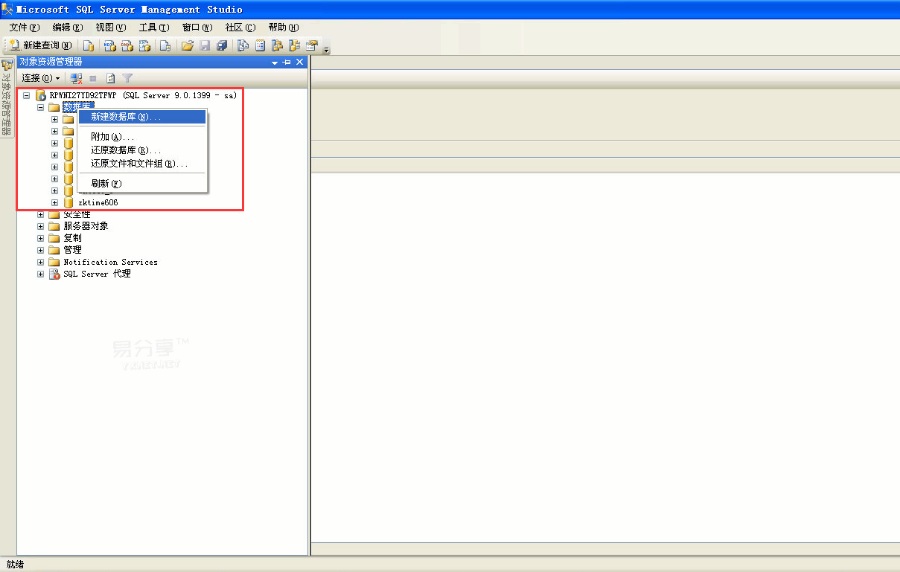Screen dimensions: 900x572
Task: Toggle auto-hide pin on 对象资源管理器 panel
Action: click(x=287, y=62)
